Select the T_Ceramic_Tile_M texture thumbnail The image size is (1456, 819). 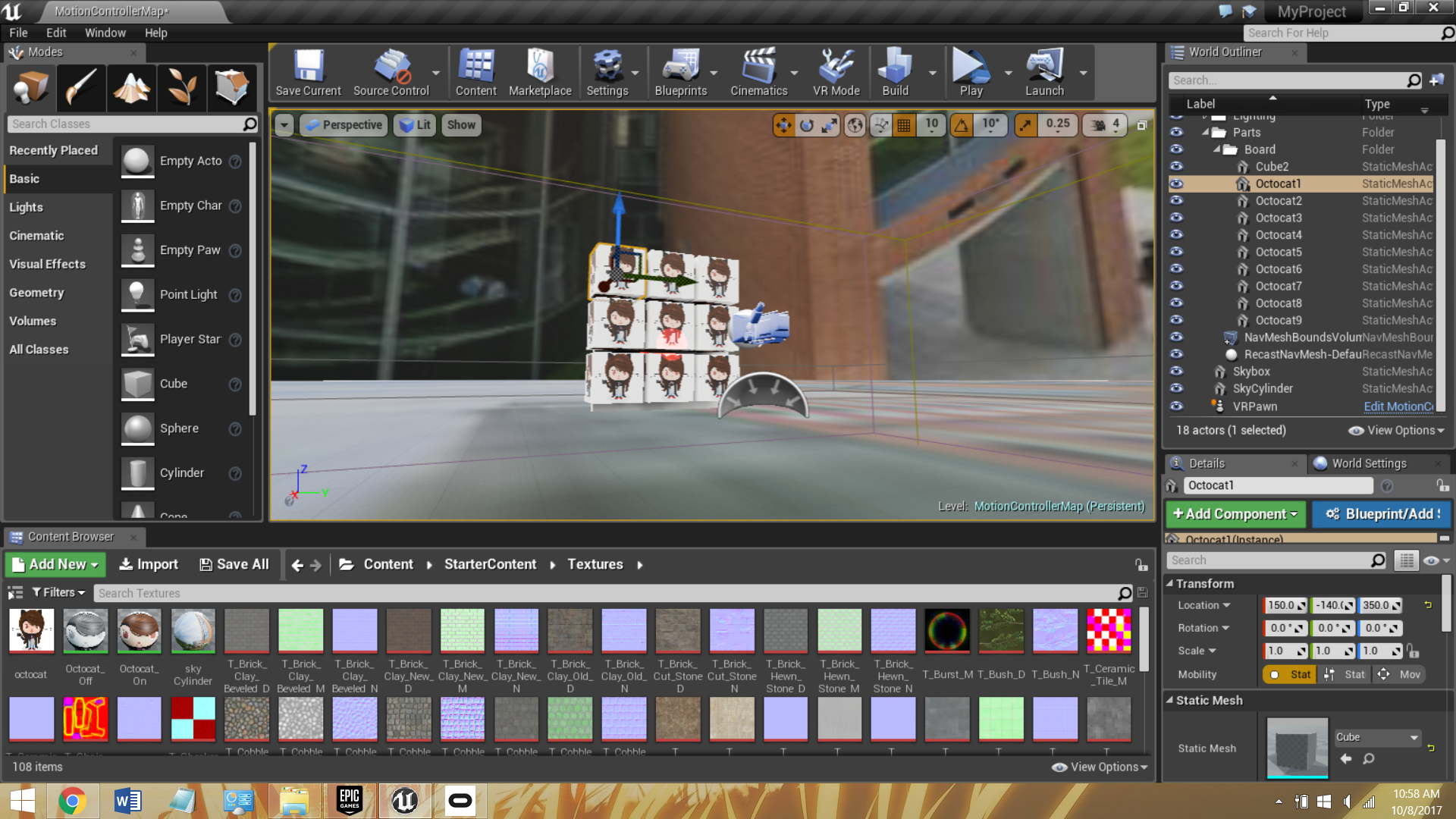click(x=1108, y=631)
